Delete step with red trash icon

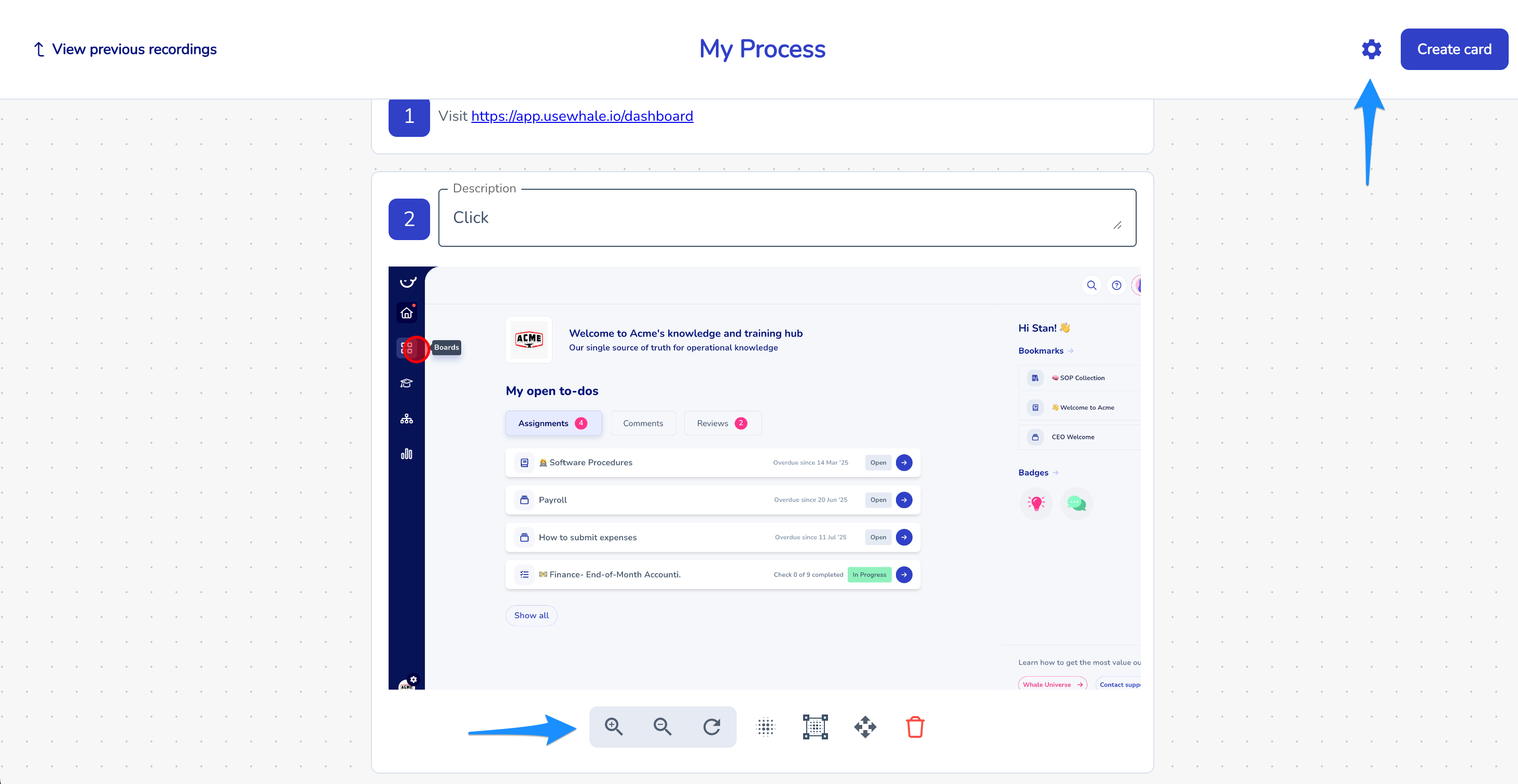click(x=915, y=726)
